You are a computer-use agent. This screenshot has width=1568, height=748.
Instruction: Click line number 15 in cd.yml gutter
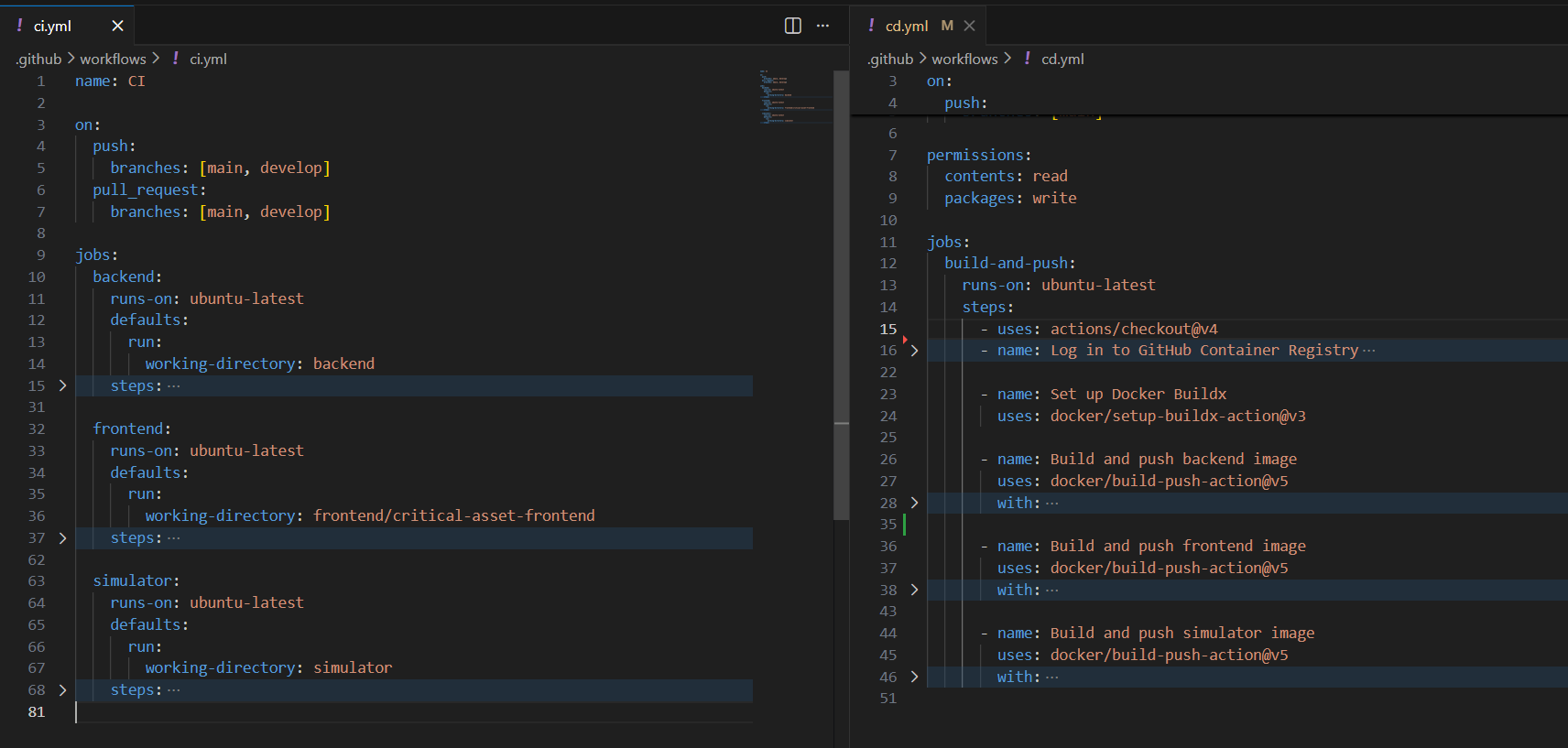click(888, 329)
